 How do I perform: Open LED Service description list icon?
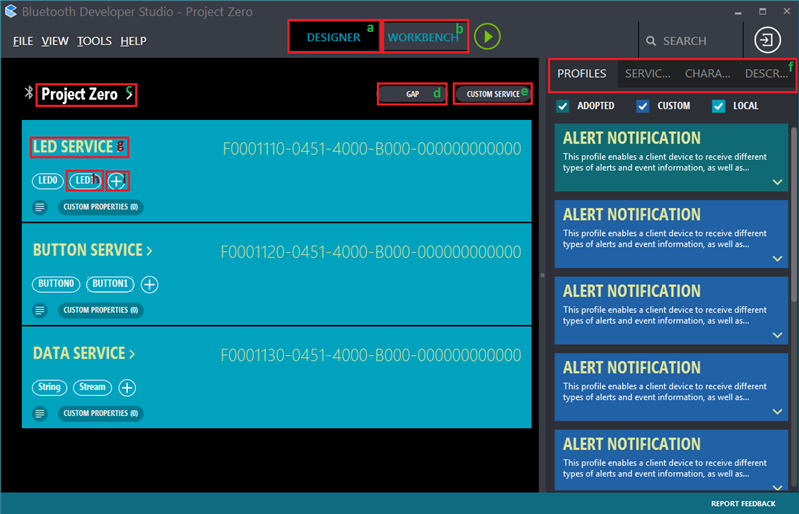pos(40,207)
